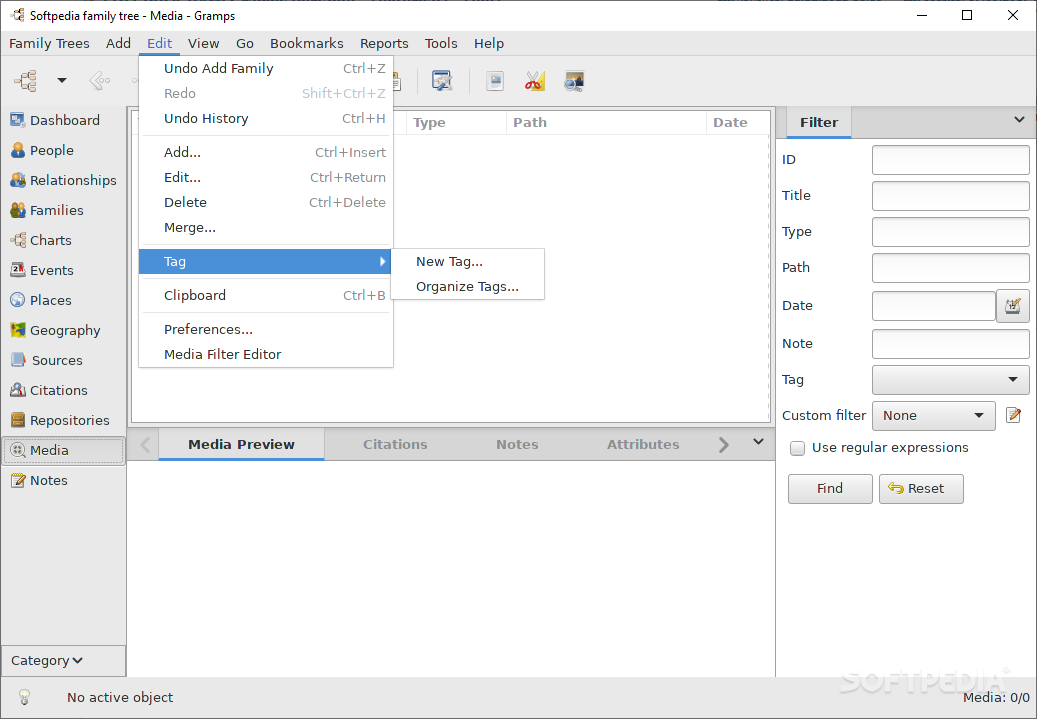Show previous bottom bar tabs with left arrow

(x=145, y=444)
